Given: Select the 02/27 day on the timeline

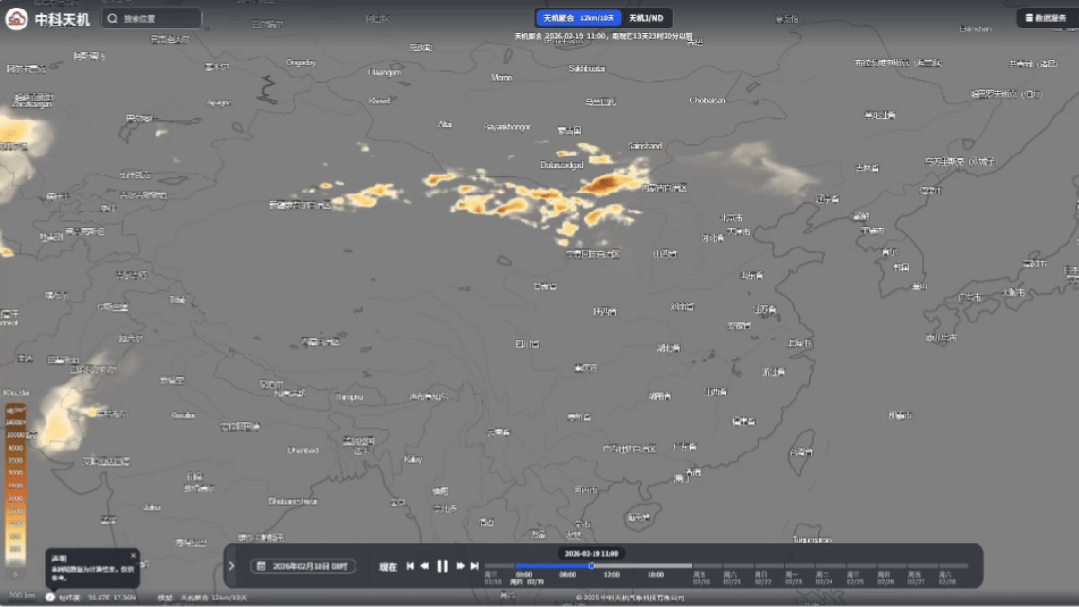Looking at the screenshot, I should coord(916,578).
